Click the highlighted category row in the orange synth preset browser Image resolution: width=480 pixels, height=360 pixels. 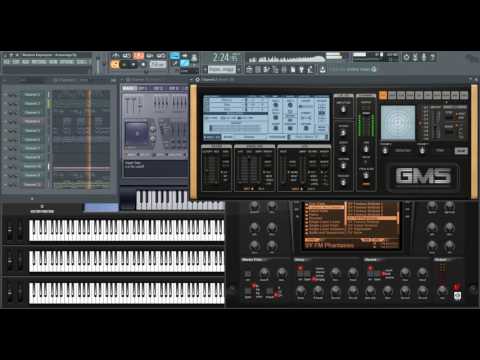coord(325,207)
